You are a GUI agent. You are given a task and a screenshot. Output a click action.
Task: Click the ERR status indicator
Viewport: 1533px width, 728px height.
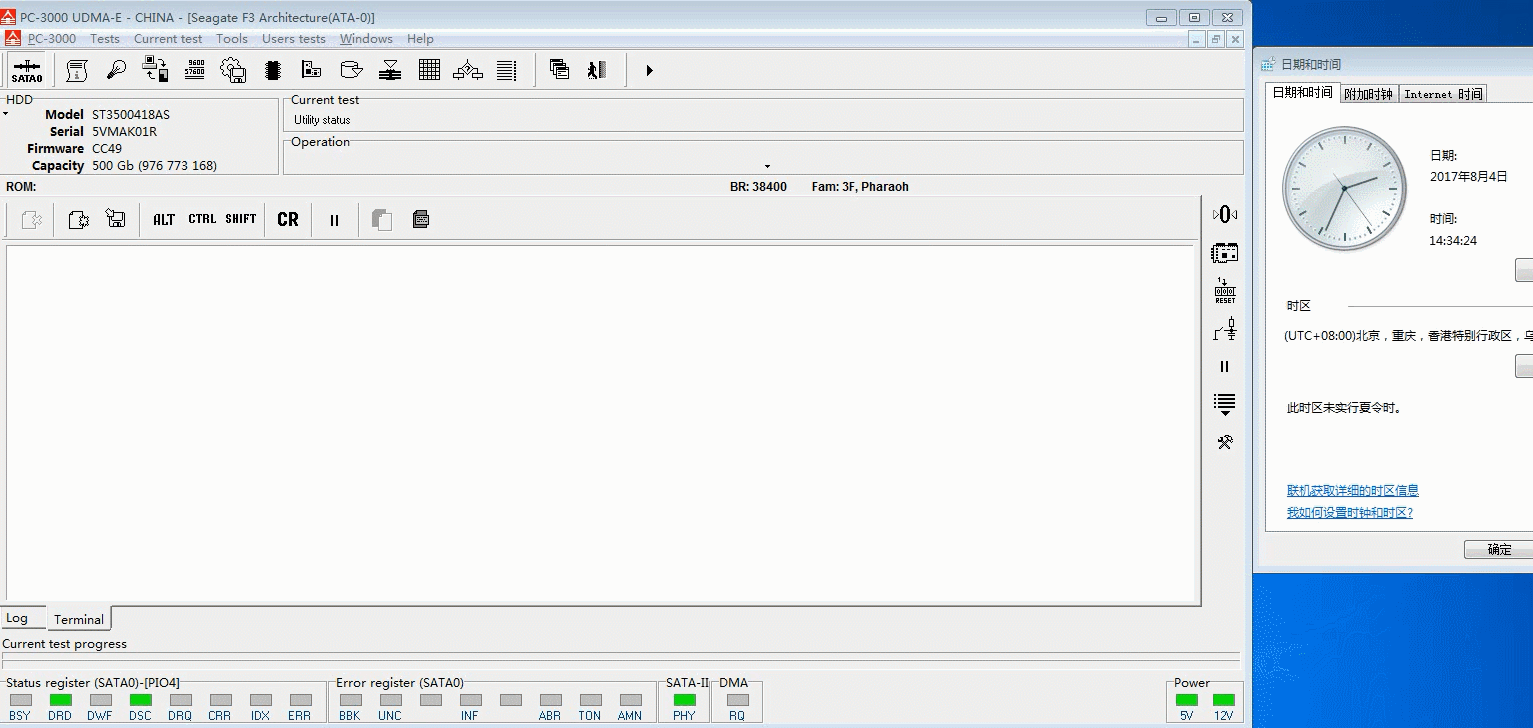300,700
